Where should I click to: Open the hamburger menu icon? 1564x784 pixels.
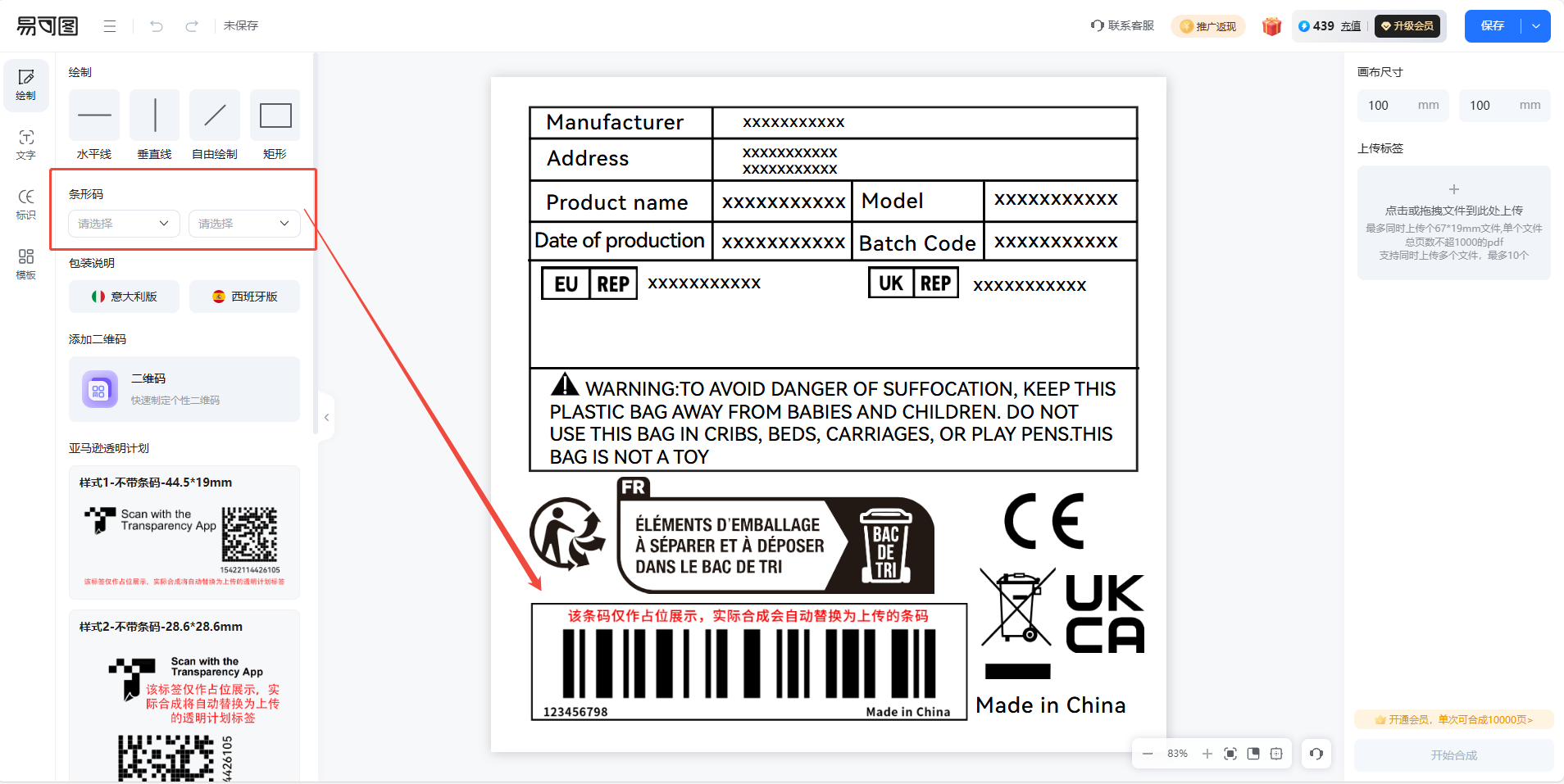pos(110,26)
